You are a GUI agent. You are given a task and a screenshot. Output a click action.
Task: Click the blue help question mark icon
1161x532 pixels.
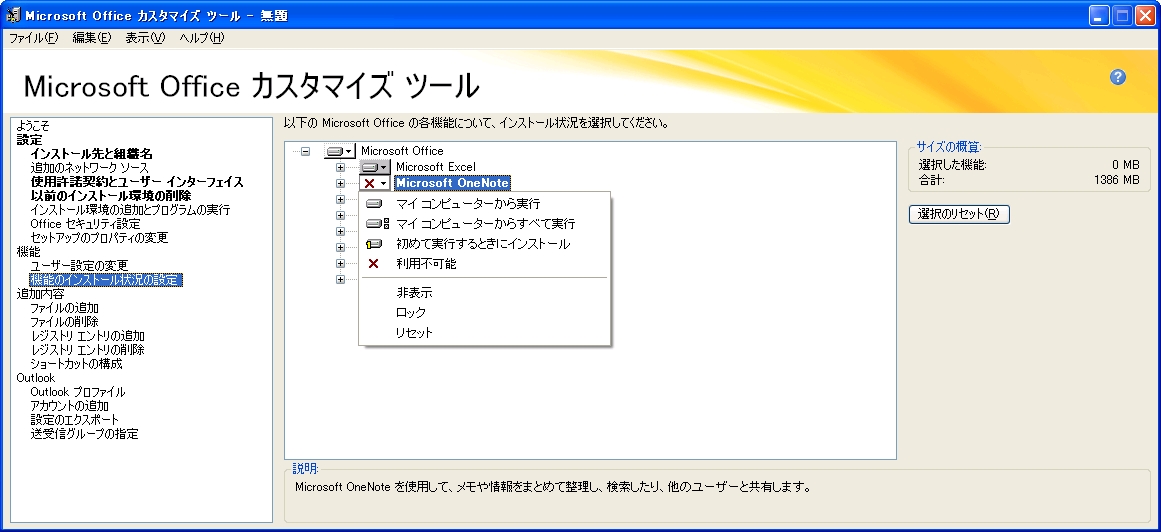click(1118, 78)
